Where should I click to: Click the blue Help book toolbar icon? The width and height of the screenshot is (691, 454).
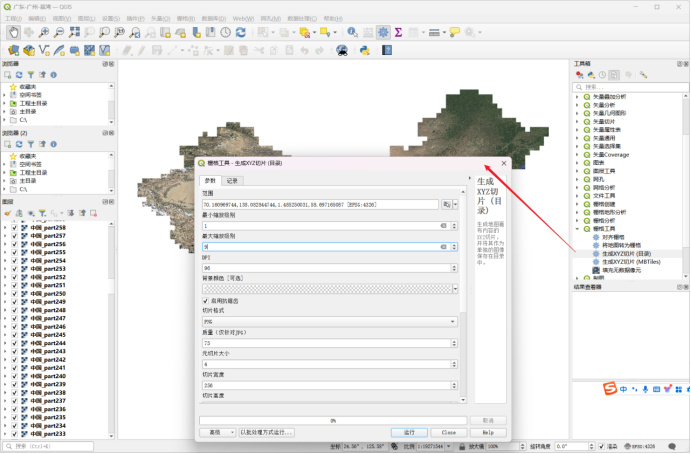click(x=387, y=50)
